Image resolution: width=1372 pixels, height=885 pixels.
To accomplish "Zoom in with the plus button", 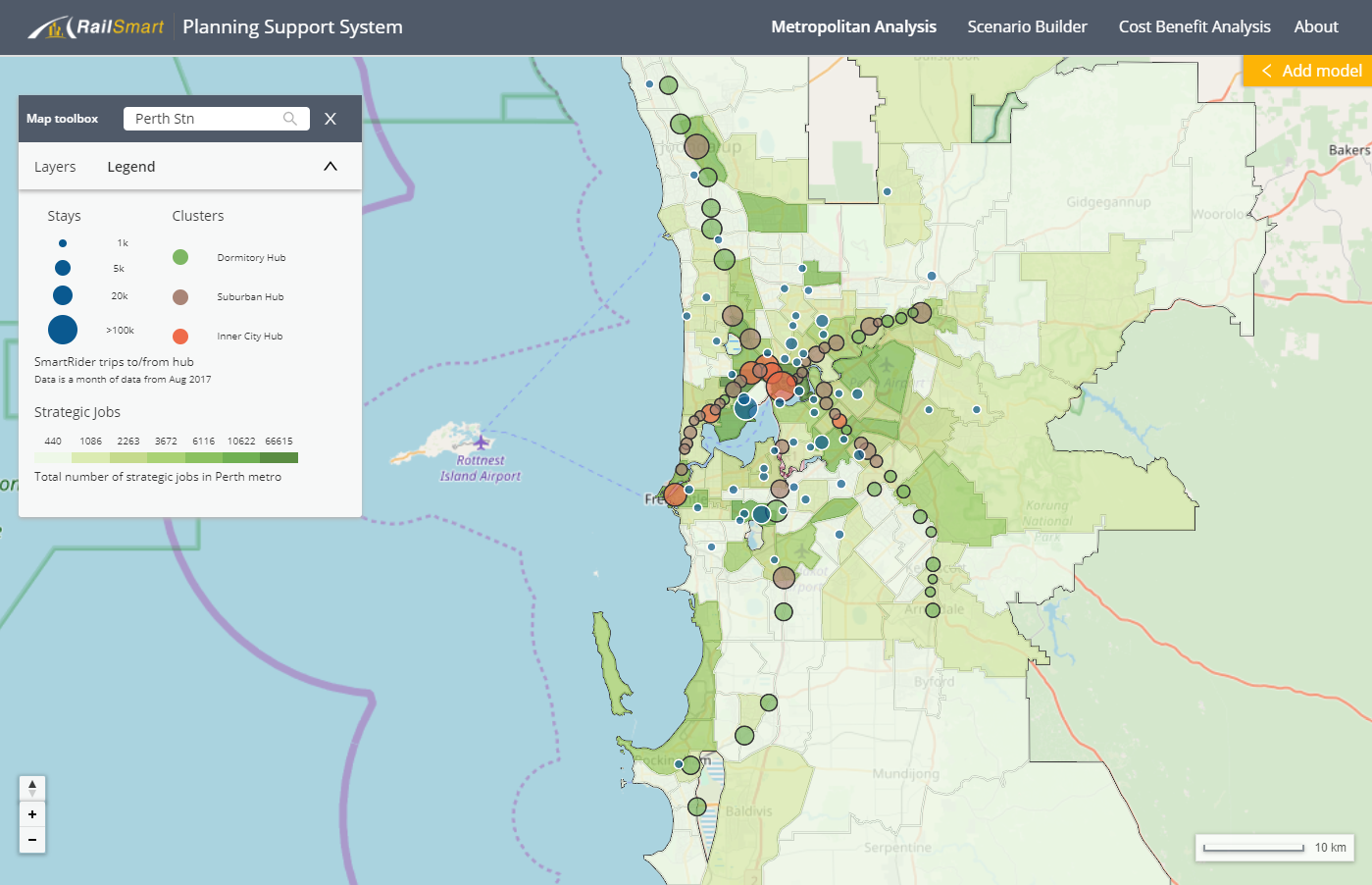I will click(x=32, y=814).
